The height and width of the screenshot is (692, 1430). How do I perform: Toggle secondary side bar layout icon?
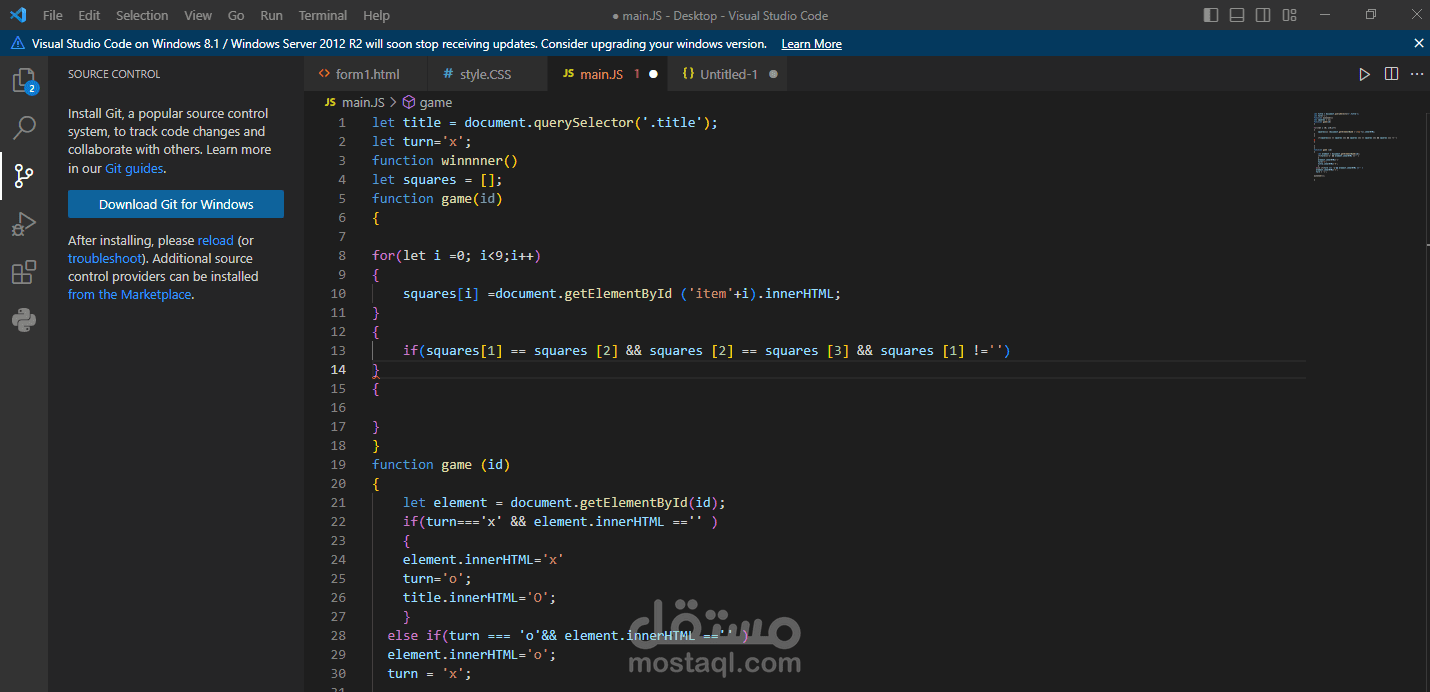pos(1263,15)
